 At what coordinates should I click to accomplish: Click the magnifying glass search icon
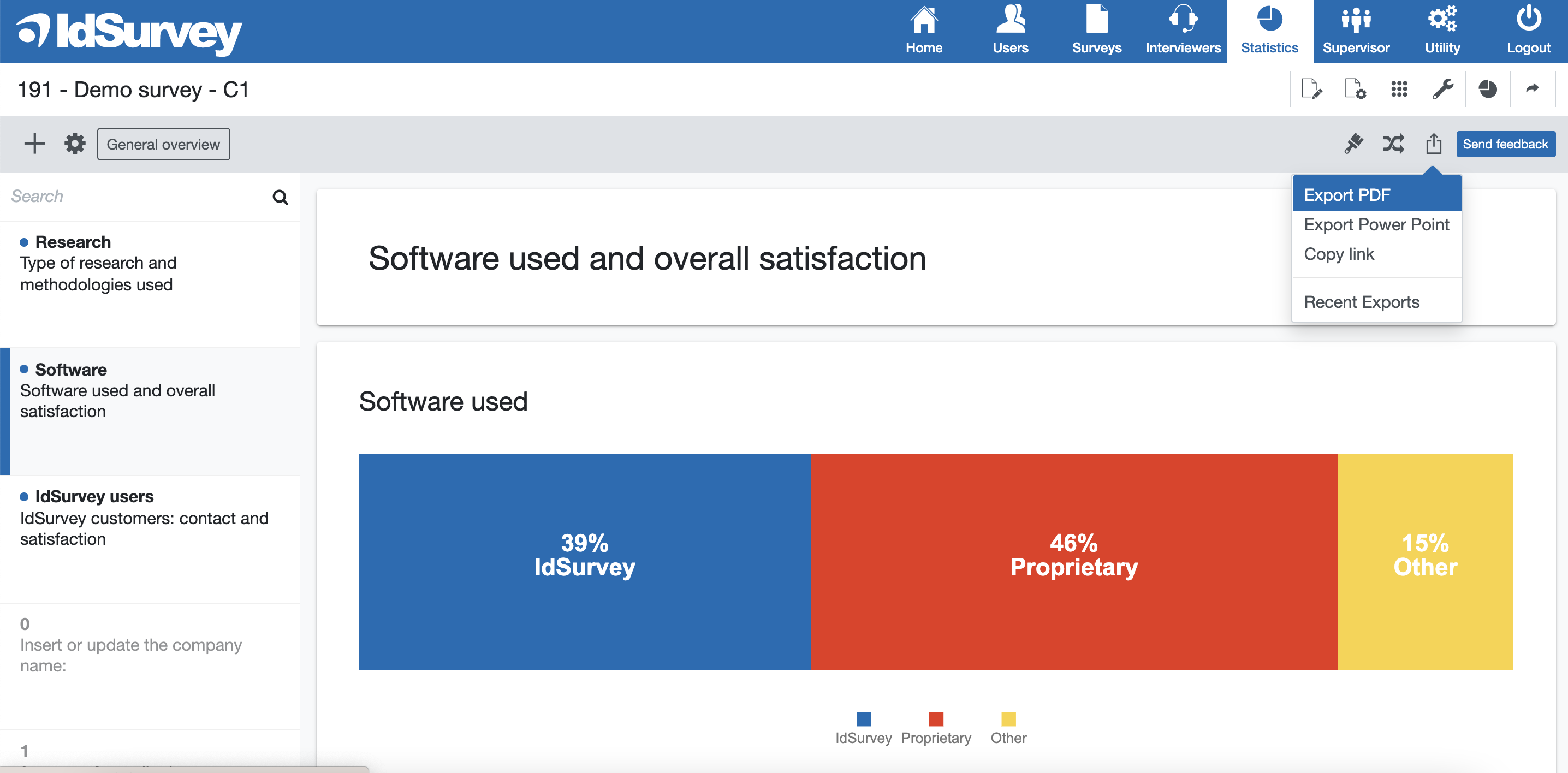click(x=280, y=197)
